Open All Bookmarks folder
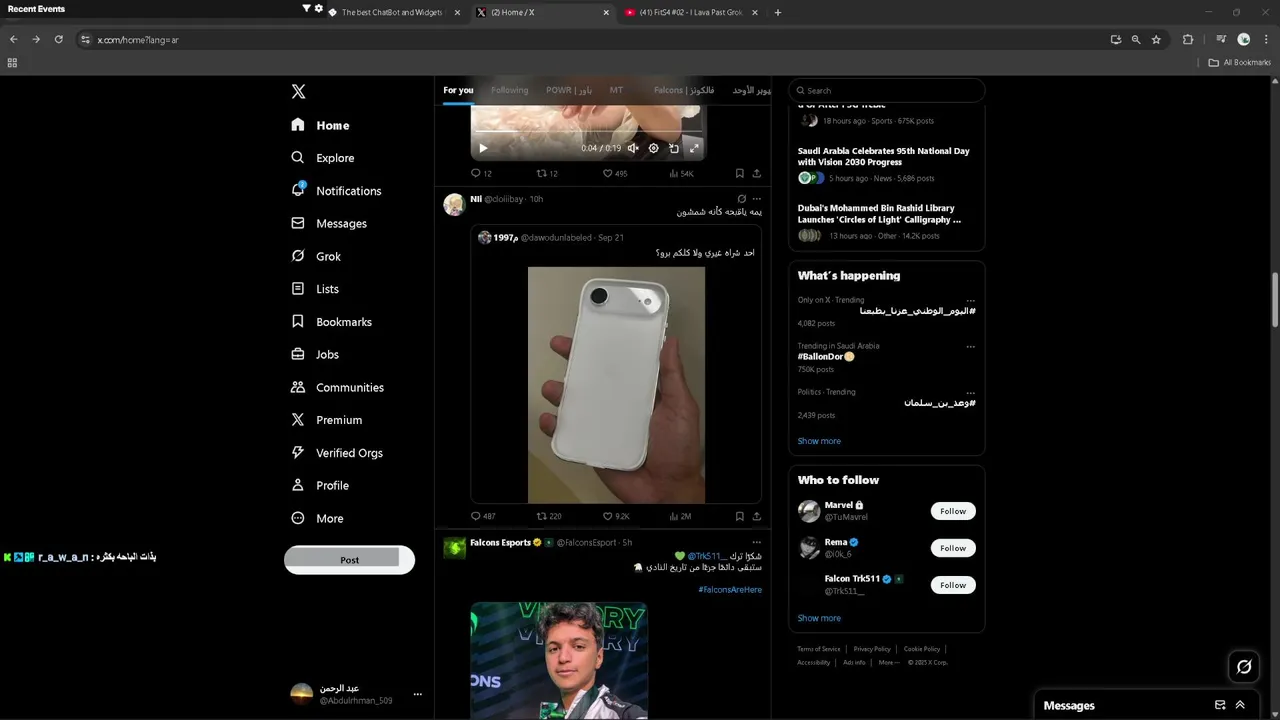Screen dimensions: 1280x720 pyautogui.click(x=1240, y=62)
